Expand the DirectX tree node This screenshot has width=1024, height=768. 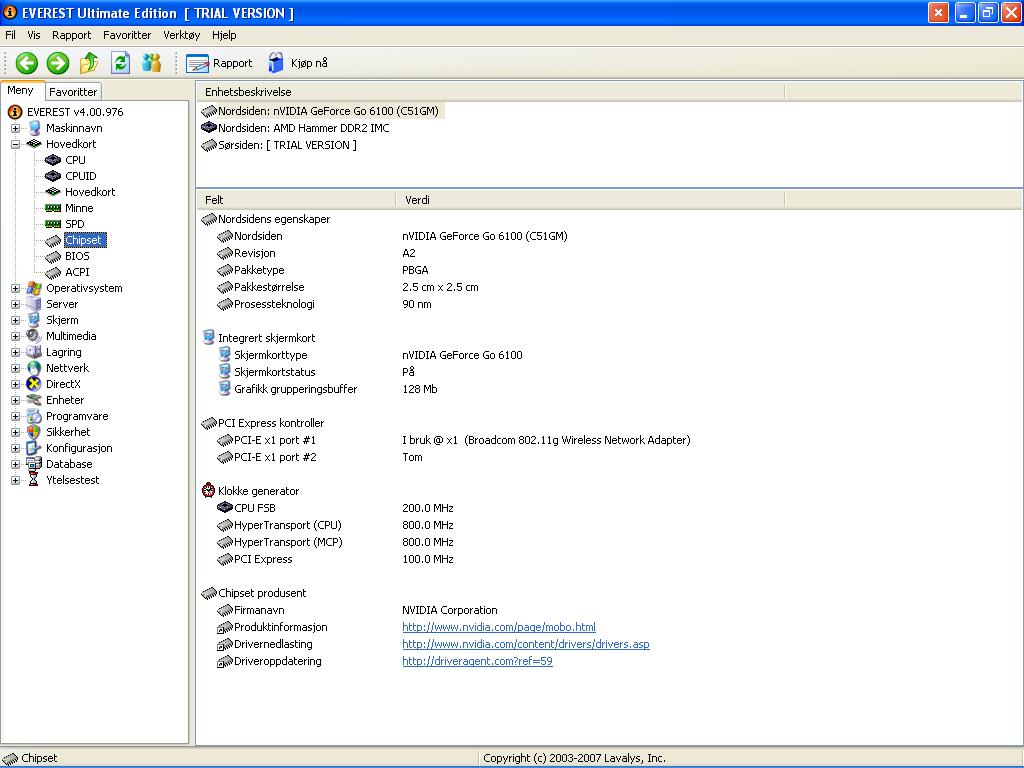15,384
